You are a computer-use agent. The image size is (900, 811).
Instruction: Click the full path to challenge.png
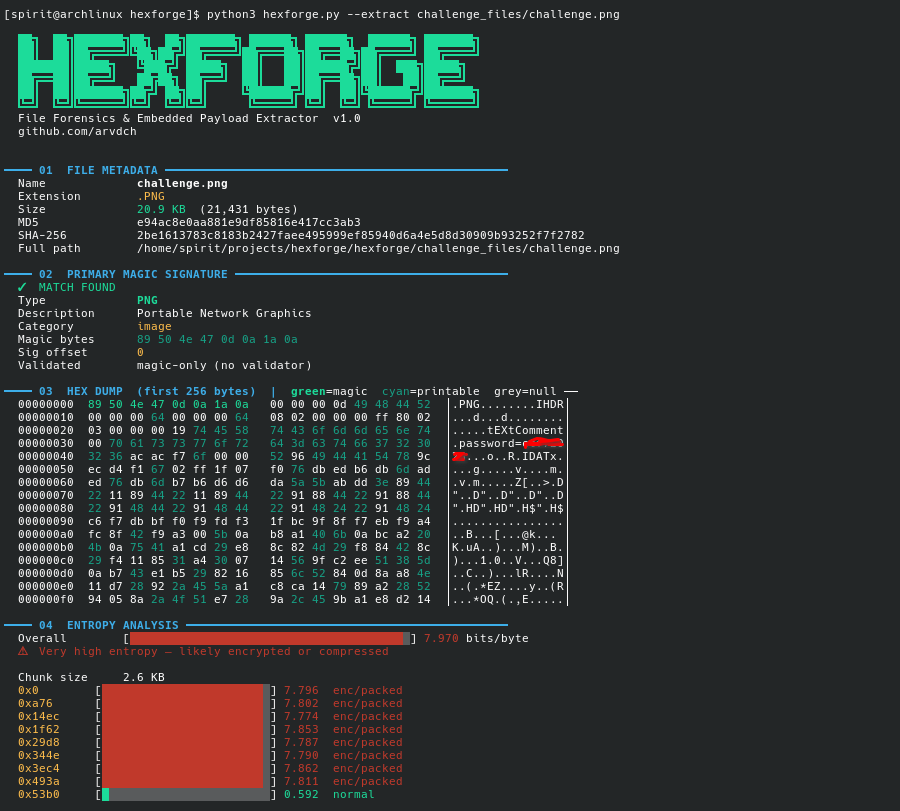[x=378, y=248]
